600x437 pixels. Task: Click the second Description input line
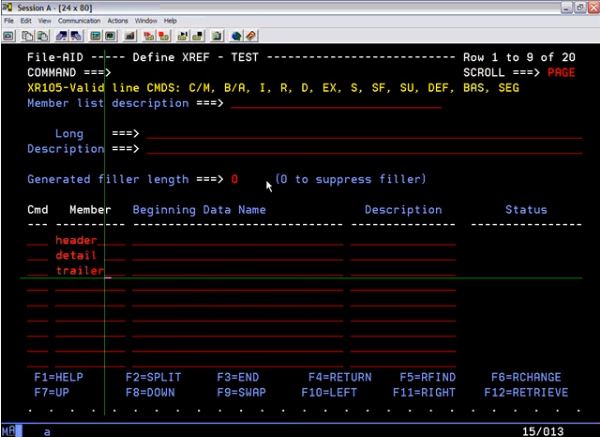pos(364,149)
